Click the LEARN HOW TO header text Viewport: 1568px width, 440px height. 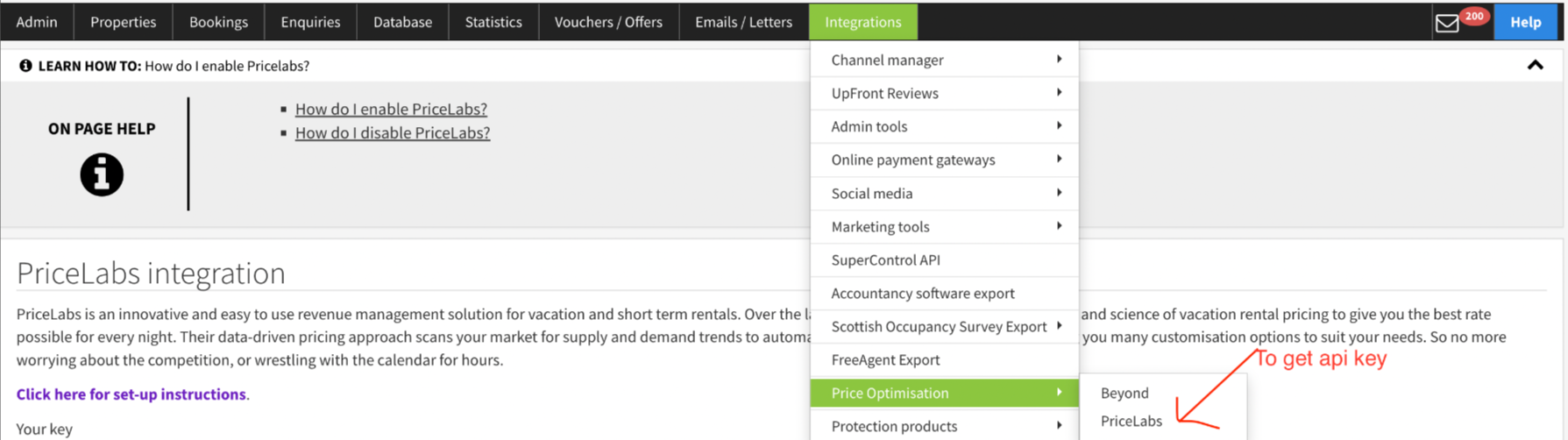point(89,66)
